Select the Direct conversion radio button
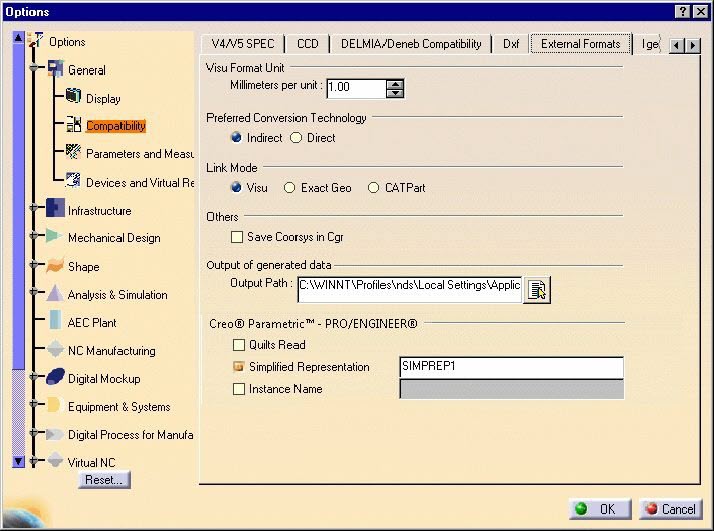714x531 pixels. [296, 138]
